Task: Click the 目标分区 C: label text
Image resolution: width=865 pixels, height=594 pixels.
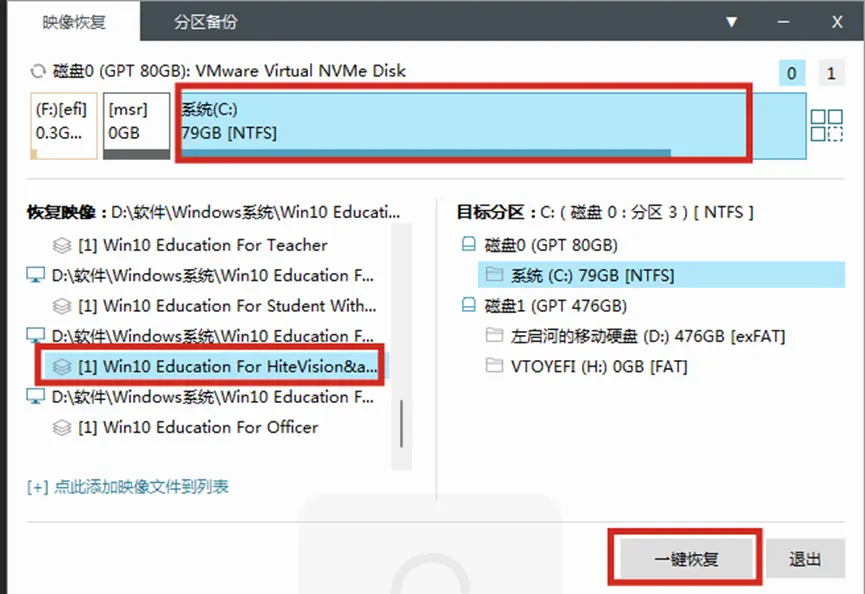Action: 605,212
